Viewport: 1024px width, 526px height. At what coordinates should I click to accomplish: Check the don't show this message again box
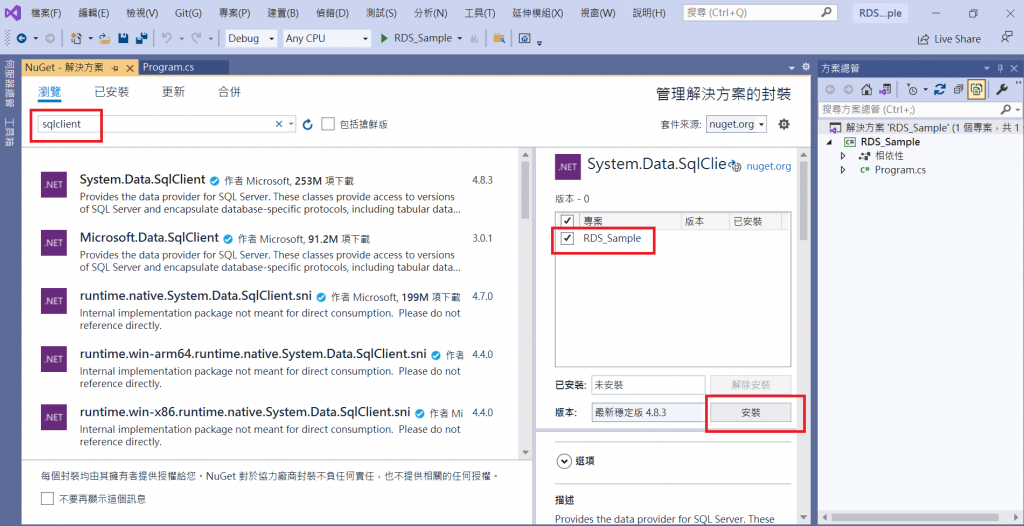[x=47, y=499]
